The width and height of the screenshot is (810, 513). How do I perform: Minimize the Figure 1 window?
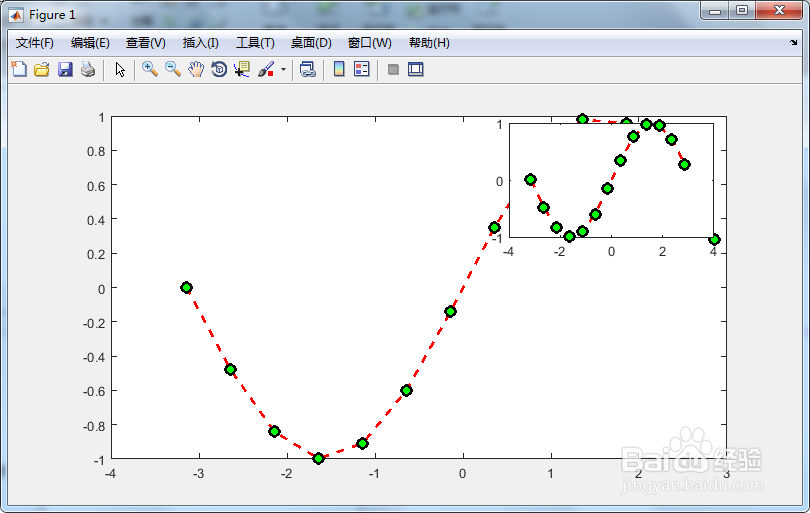(715, 11)
